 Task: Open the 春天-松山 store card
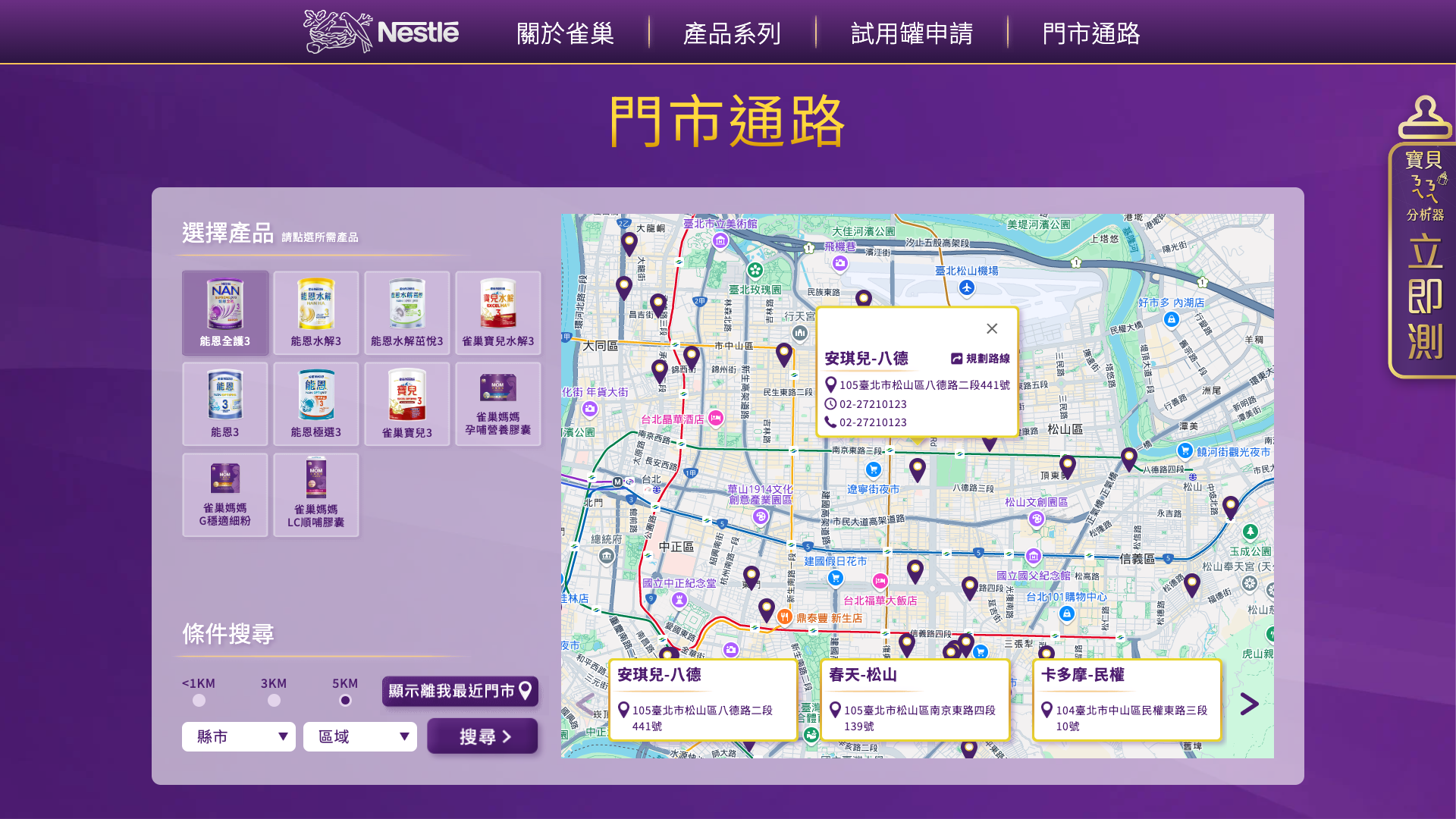click(915, 699)
